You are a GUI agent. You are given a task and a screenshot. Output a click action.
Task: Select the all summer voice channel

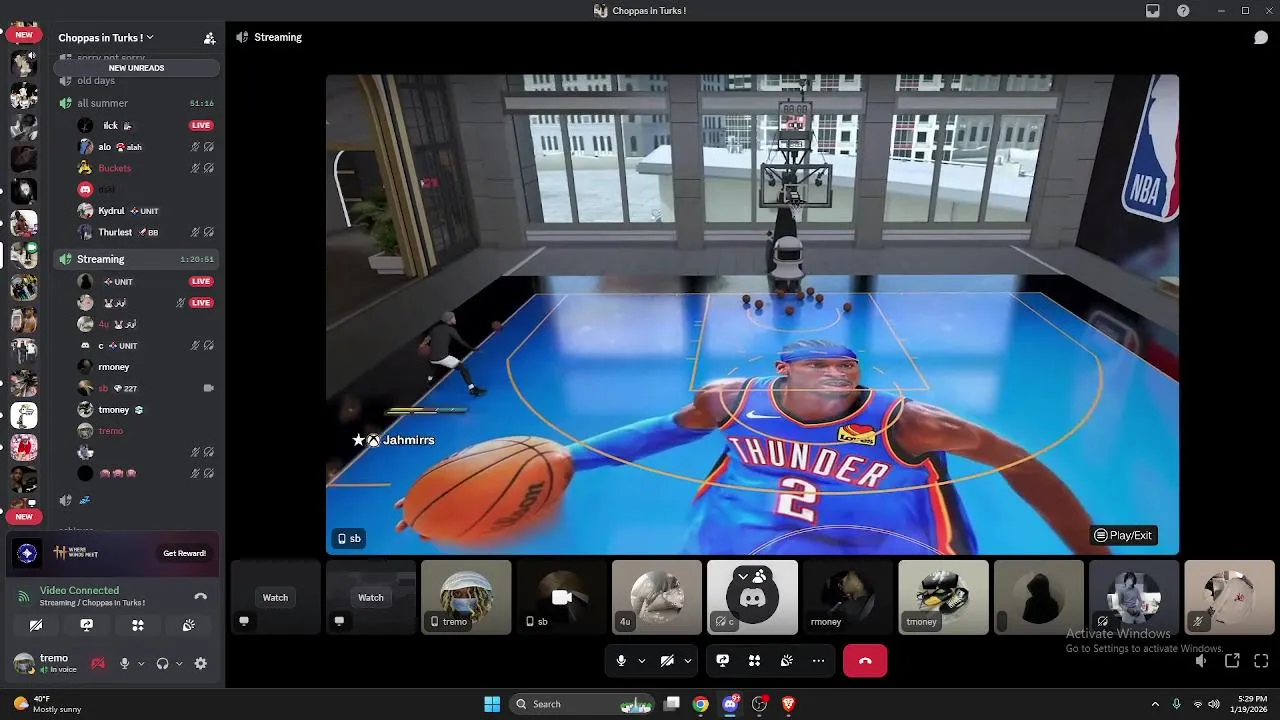pyautogui.click(x=136, y=103)
